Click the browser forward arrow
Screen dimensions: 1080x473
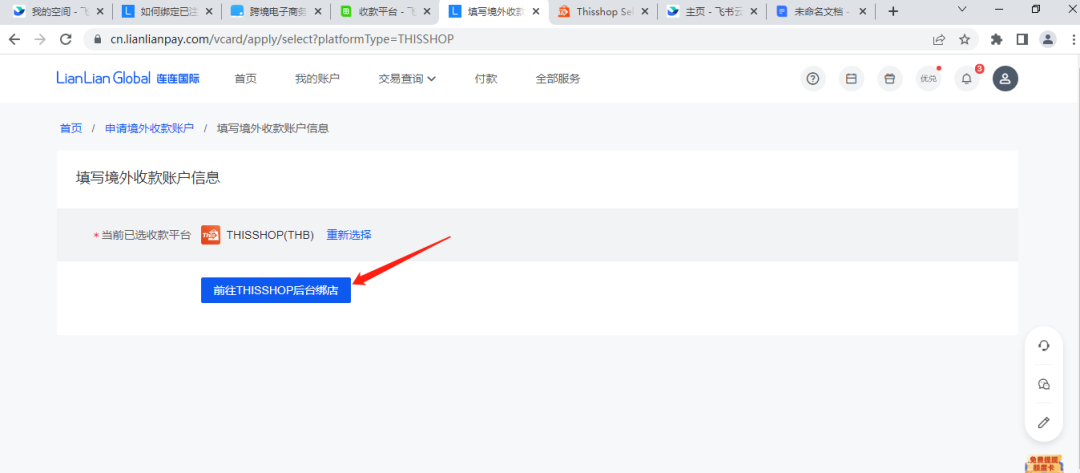(x=40, y=39)
